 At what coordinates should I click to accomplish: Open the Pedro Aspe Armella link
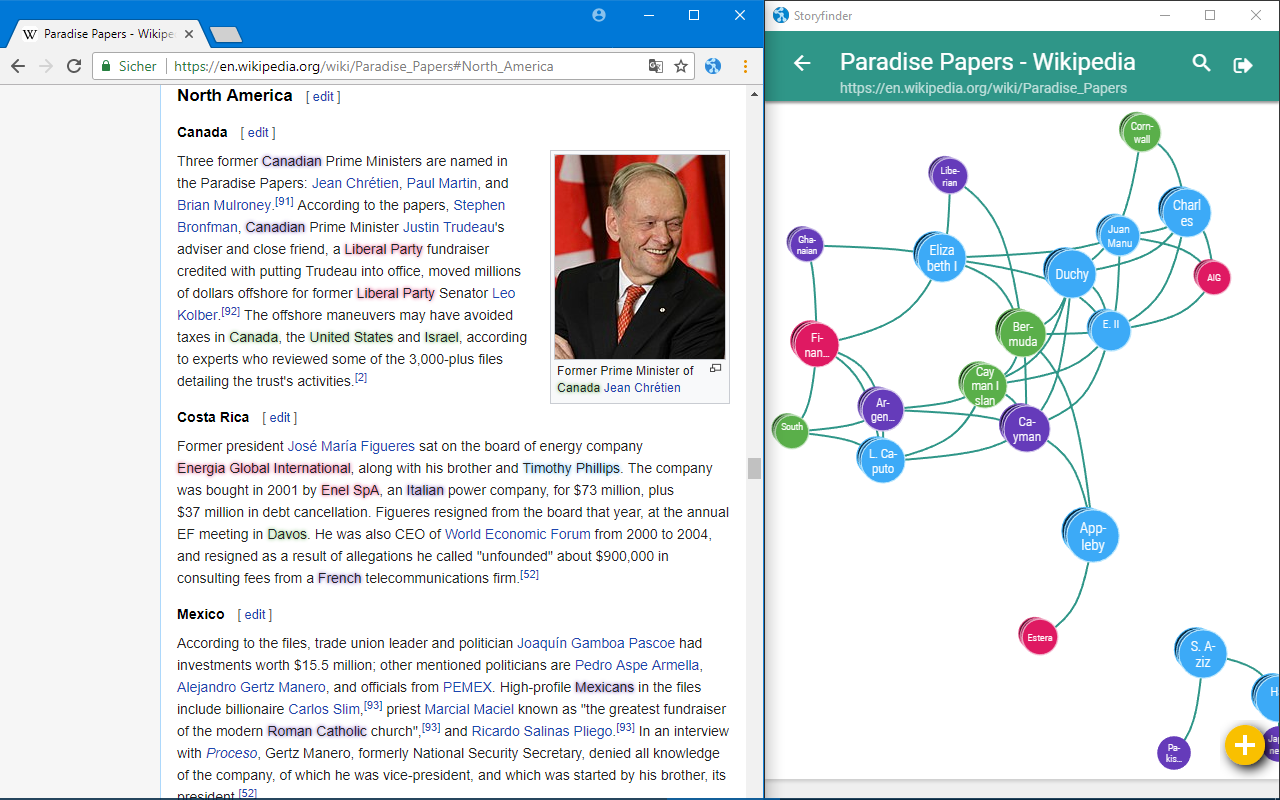pyautogui.click(x=638, y=665)
